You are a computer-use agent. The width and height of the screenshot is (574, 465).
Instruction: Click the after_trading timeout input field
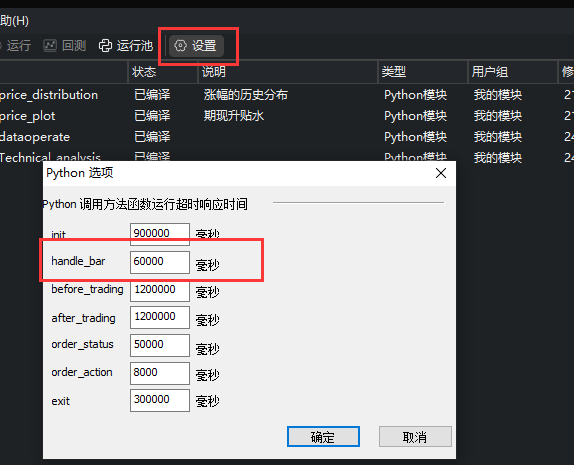160,317
